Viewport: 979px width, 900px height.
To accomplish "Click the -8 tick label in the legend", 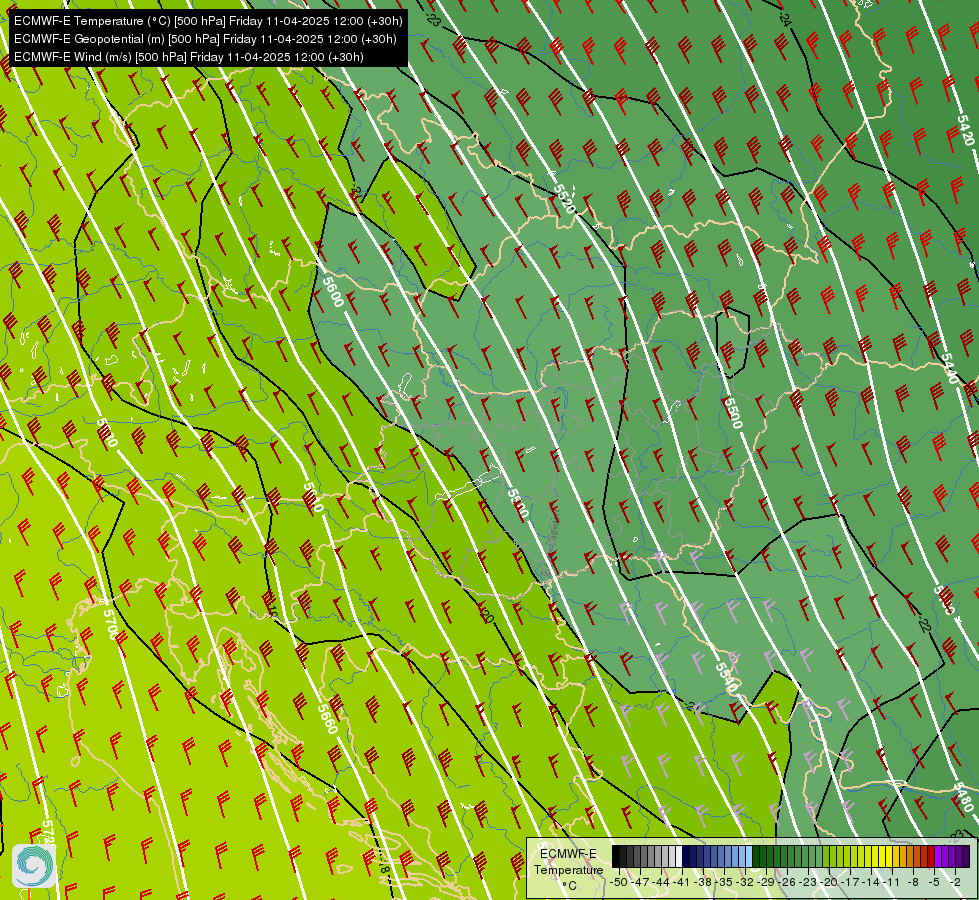I will pos(915,882).
